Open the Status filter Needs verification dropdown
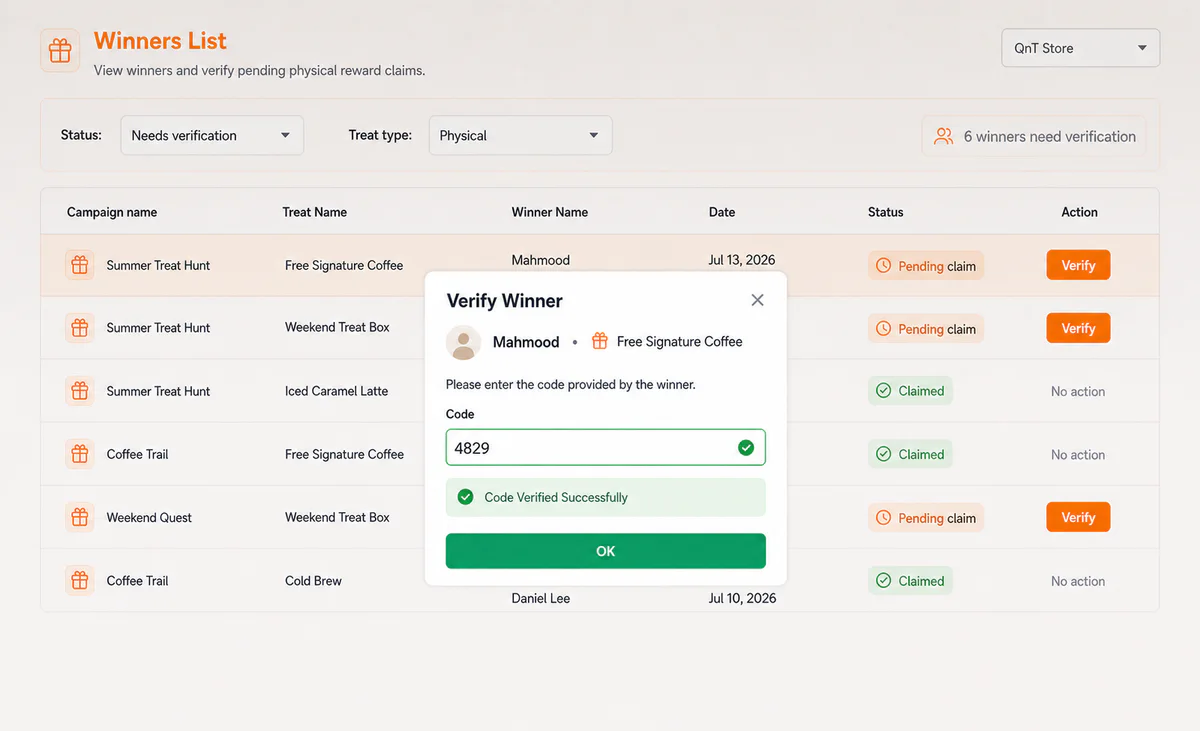1200x731 pixels. (x=211, y=135)
